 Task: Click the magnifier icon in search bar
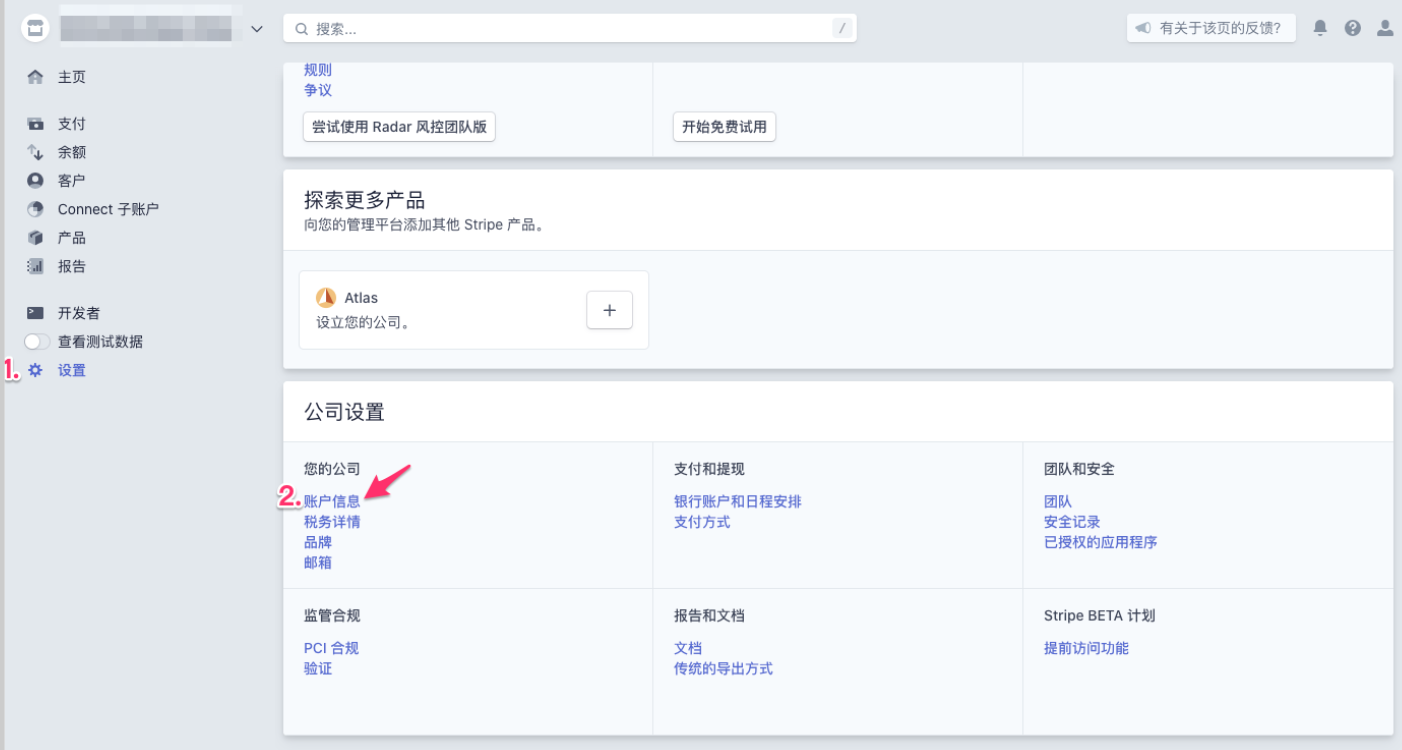[x=301, y=29]
